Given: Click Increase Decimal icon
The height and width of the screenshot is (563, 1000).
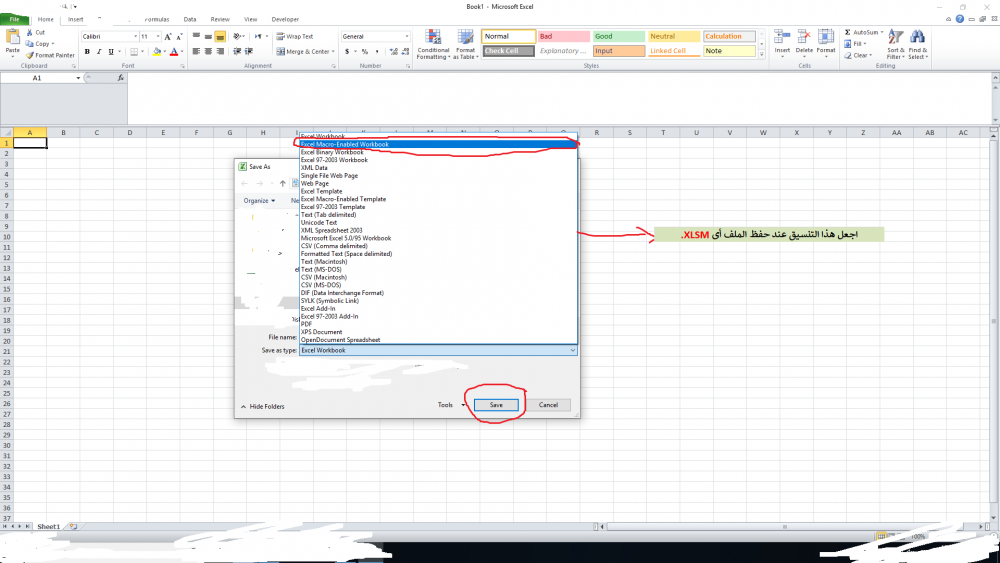Looking at the screenshot, I should (x=393, y=52).
